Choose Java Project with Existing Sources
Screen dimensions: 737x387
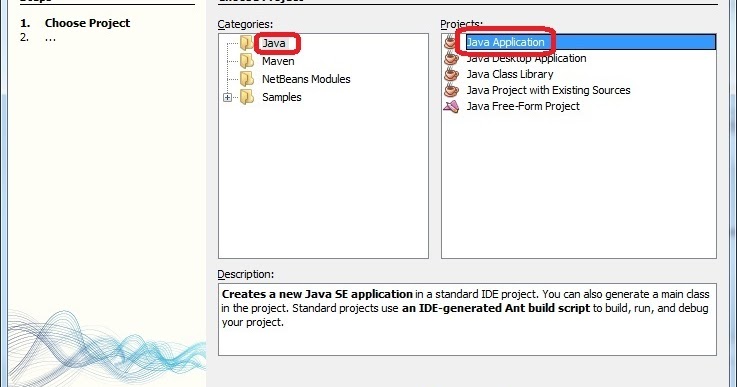pyautogui.click(x=548, y=90)
